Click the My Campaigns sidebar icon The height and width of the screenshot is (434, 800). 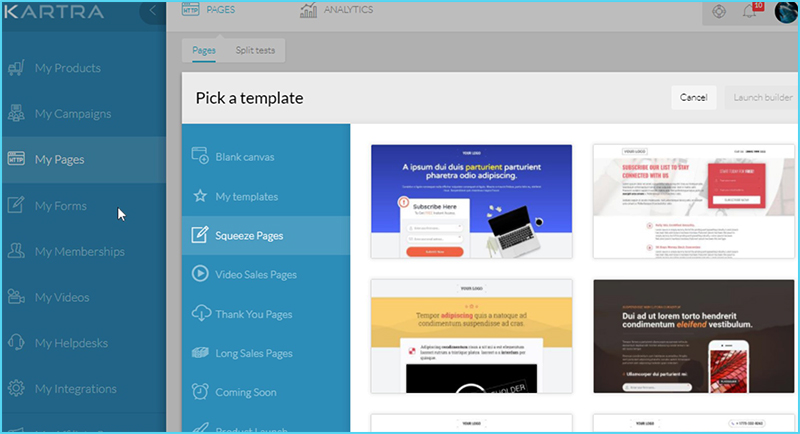tap(16, 113)
